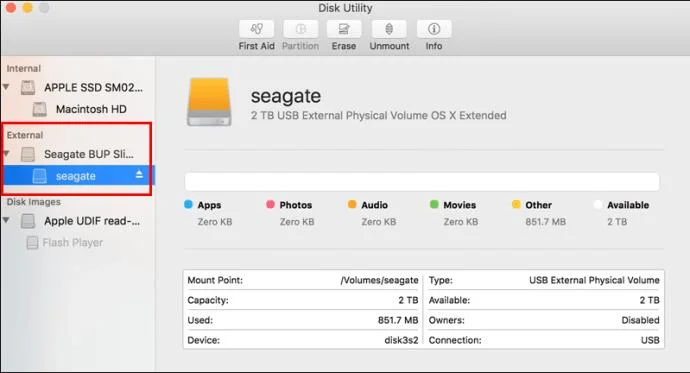Click the Capacity 2 TB value
Screen dimensions: 690x373
(x=408, y=300)
